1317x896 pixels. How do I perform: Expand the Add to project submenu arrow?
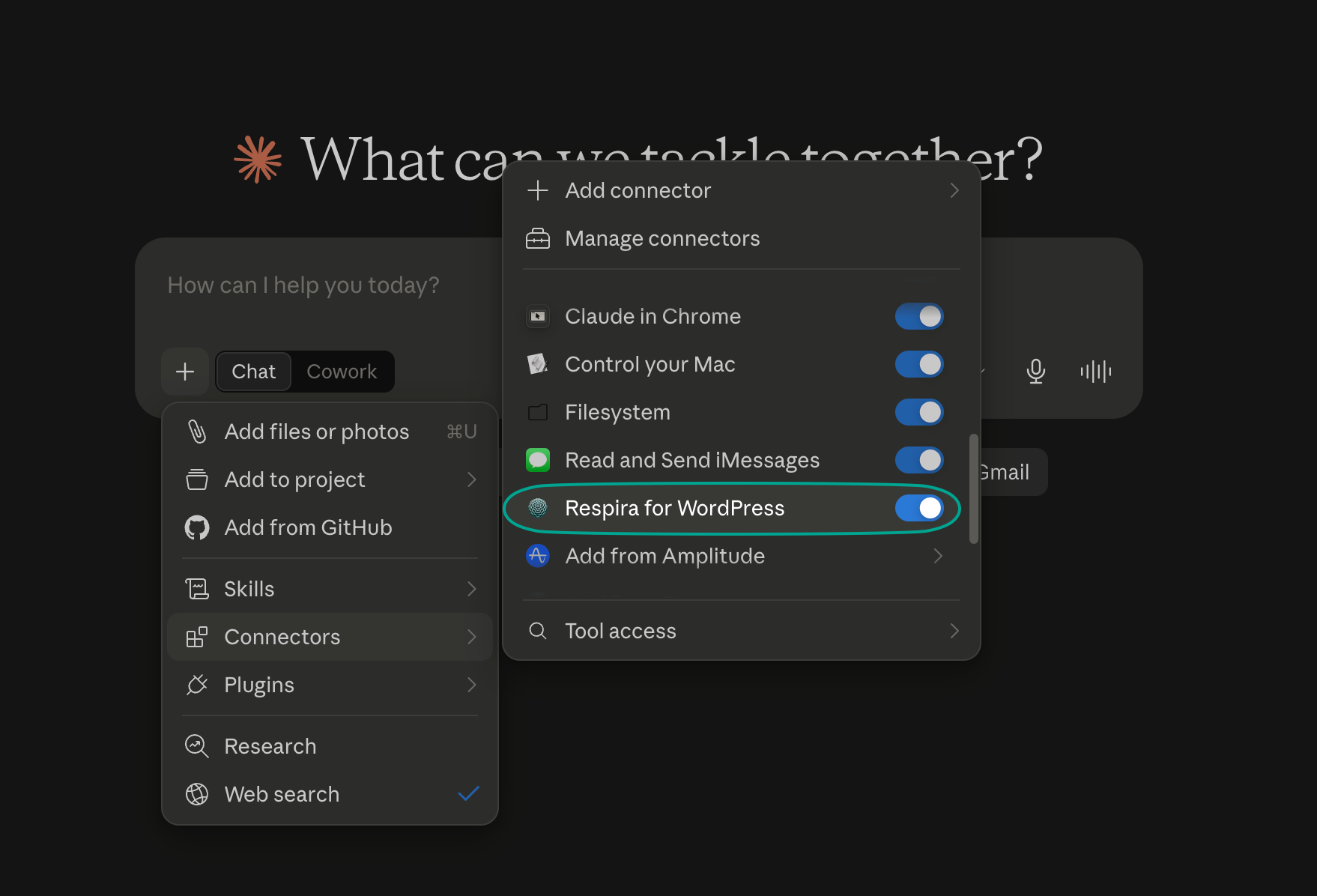pos(471,479)
